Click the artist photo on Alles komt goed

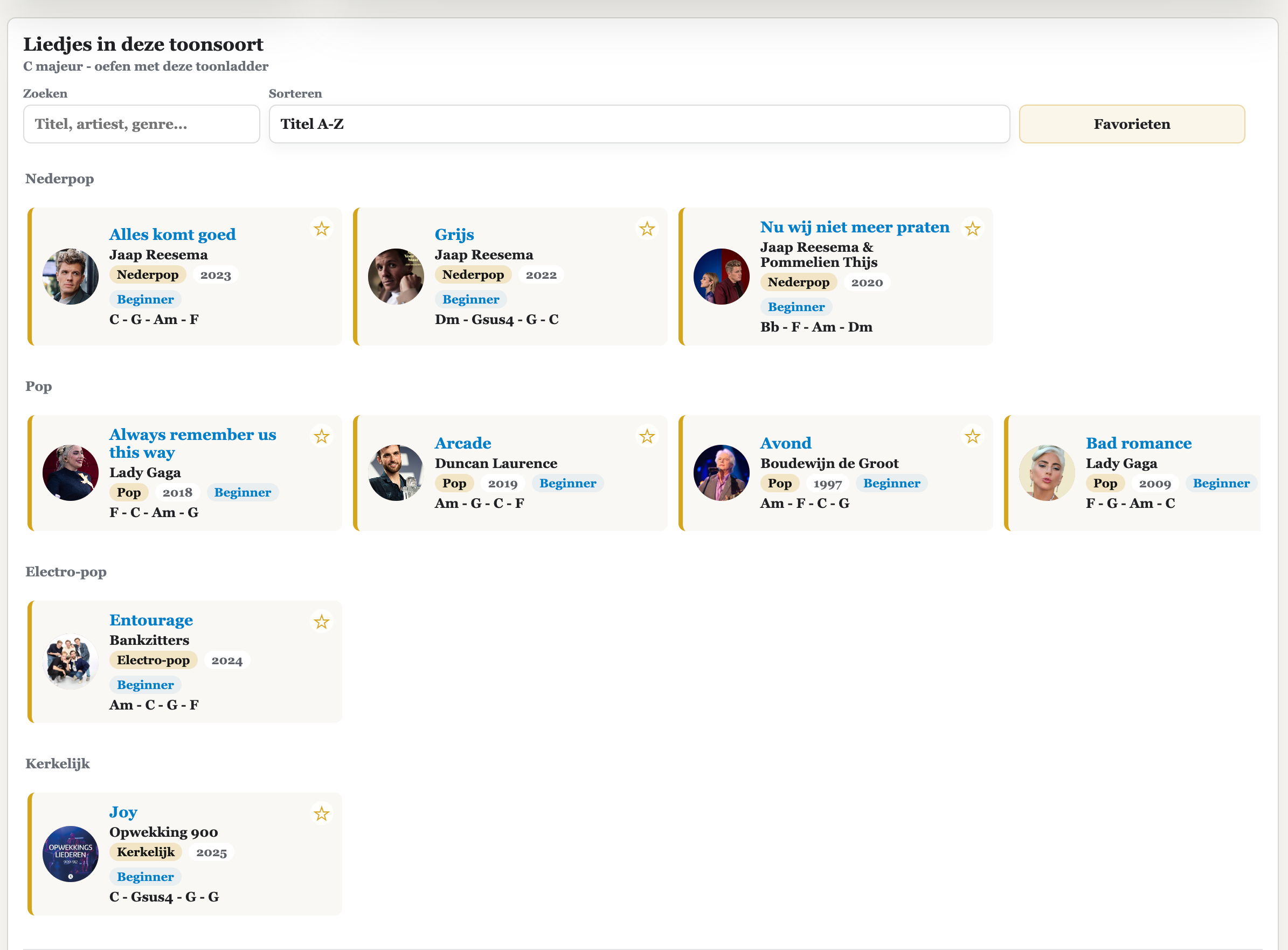pos(71,277)
